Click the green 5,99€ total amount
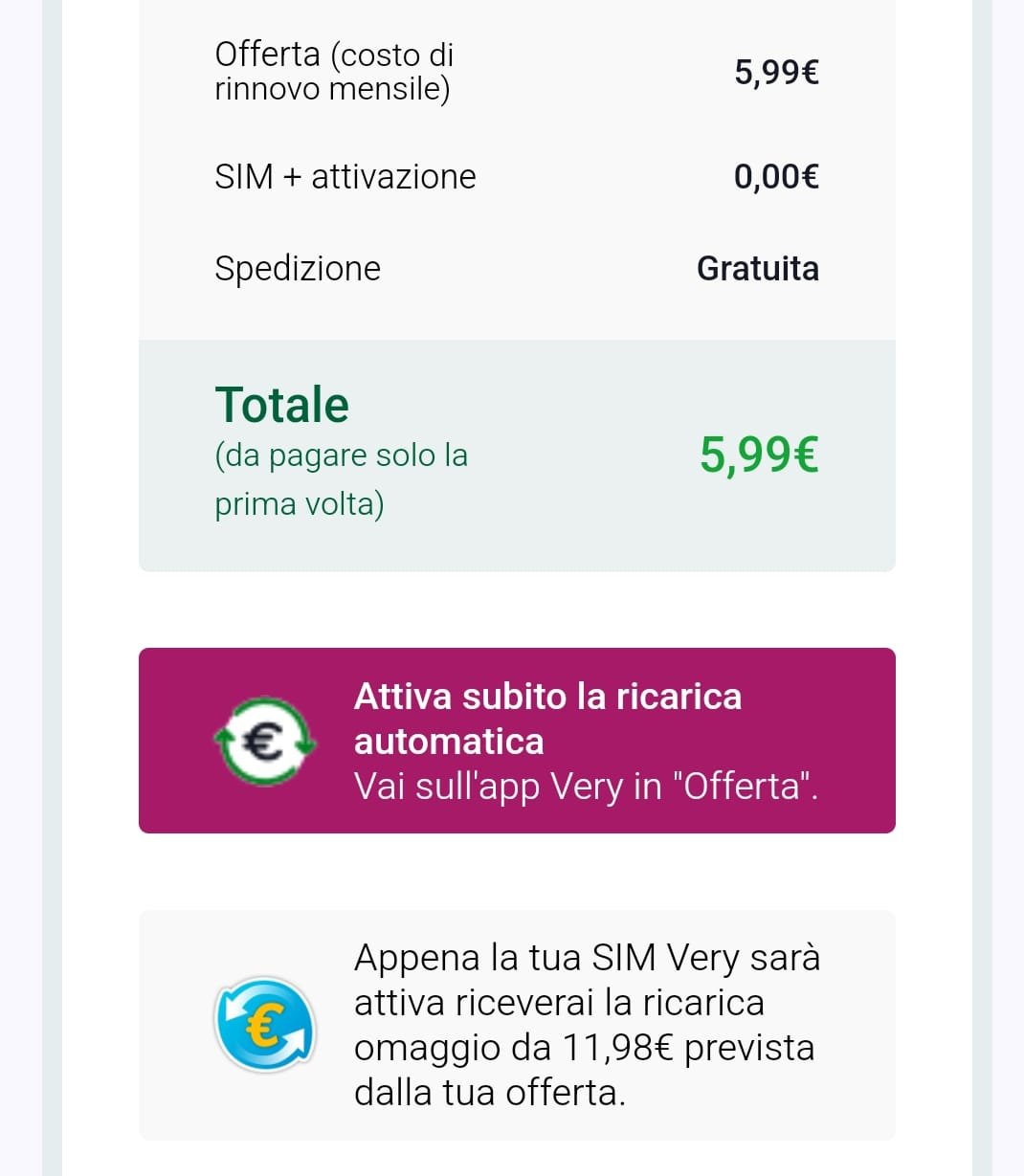The image size is (1024, 1176). click(x=759, y=455)
